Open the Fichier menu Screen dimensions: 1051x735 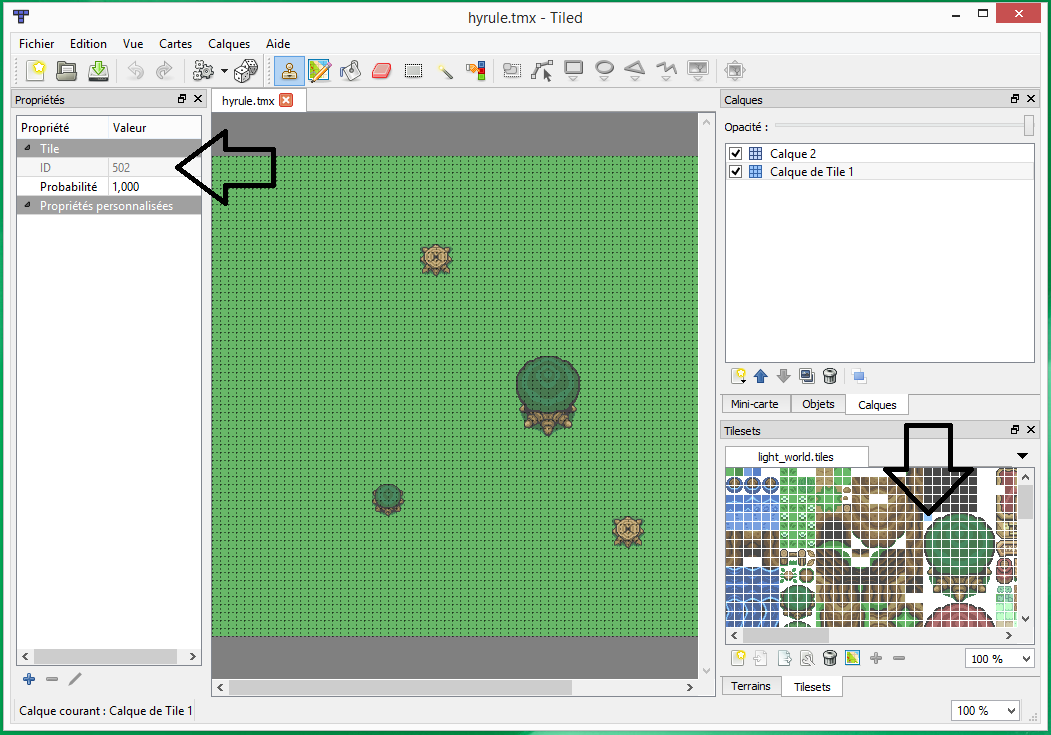(x=36, y=44)
